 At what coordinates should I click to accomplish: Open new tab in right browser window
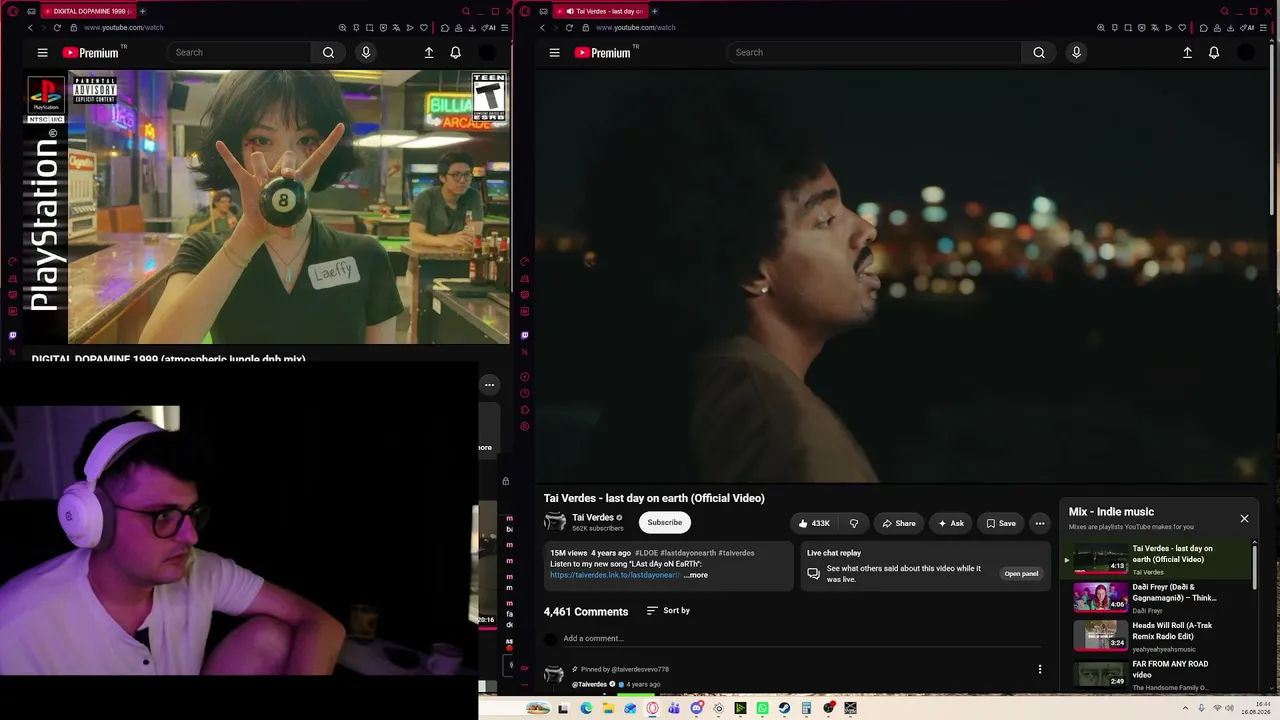pyautogui.click(x=654, y=11)
